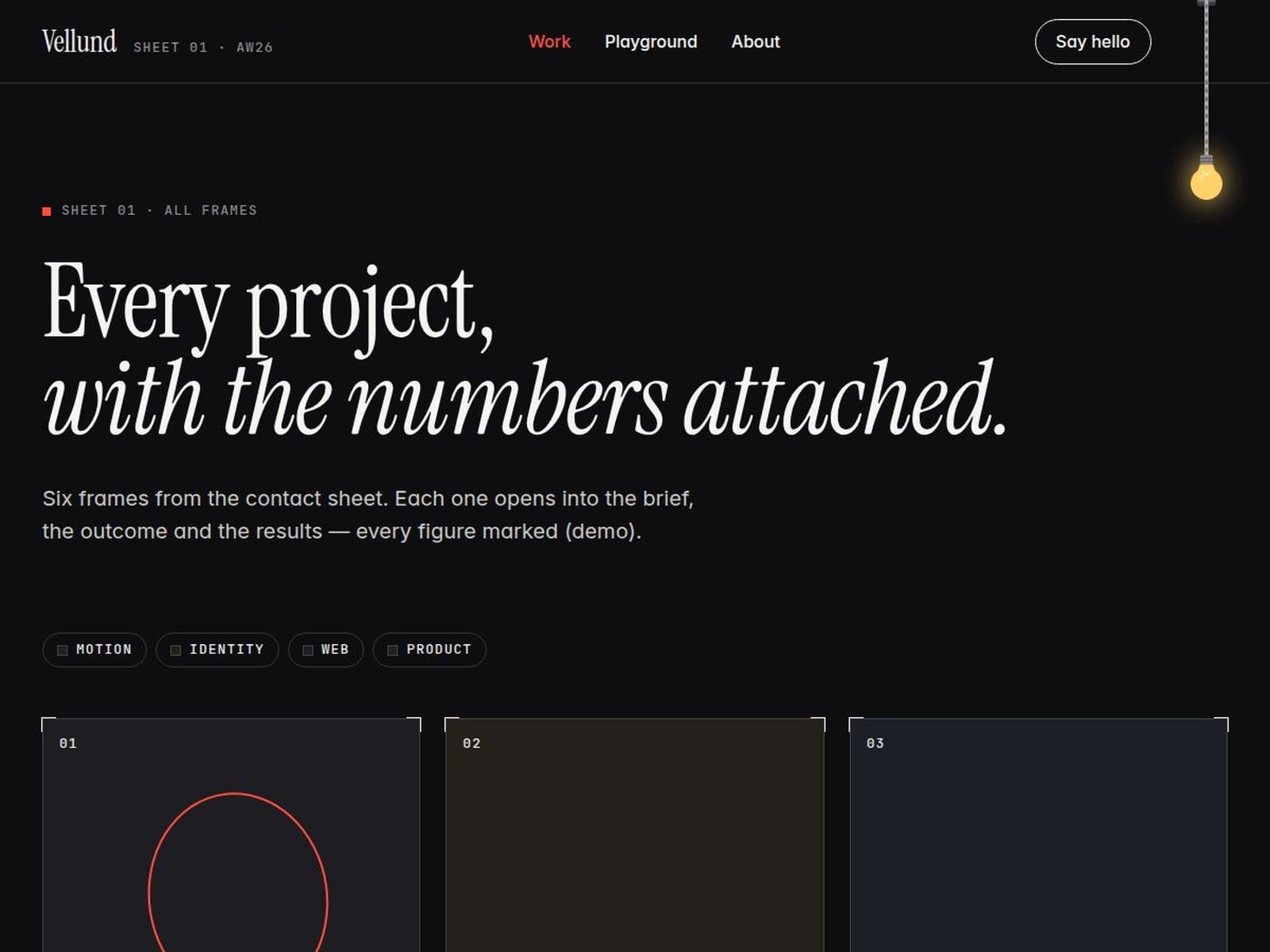Toggle the Web filter chip

point(326,650)
